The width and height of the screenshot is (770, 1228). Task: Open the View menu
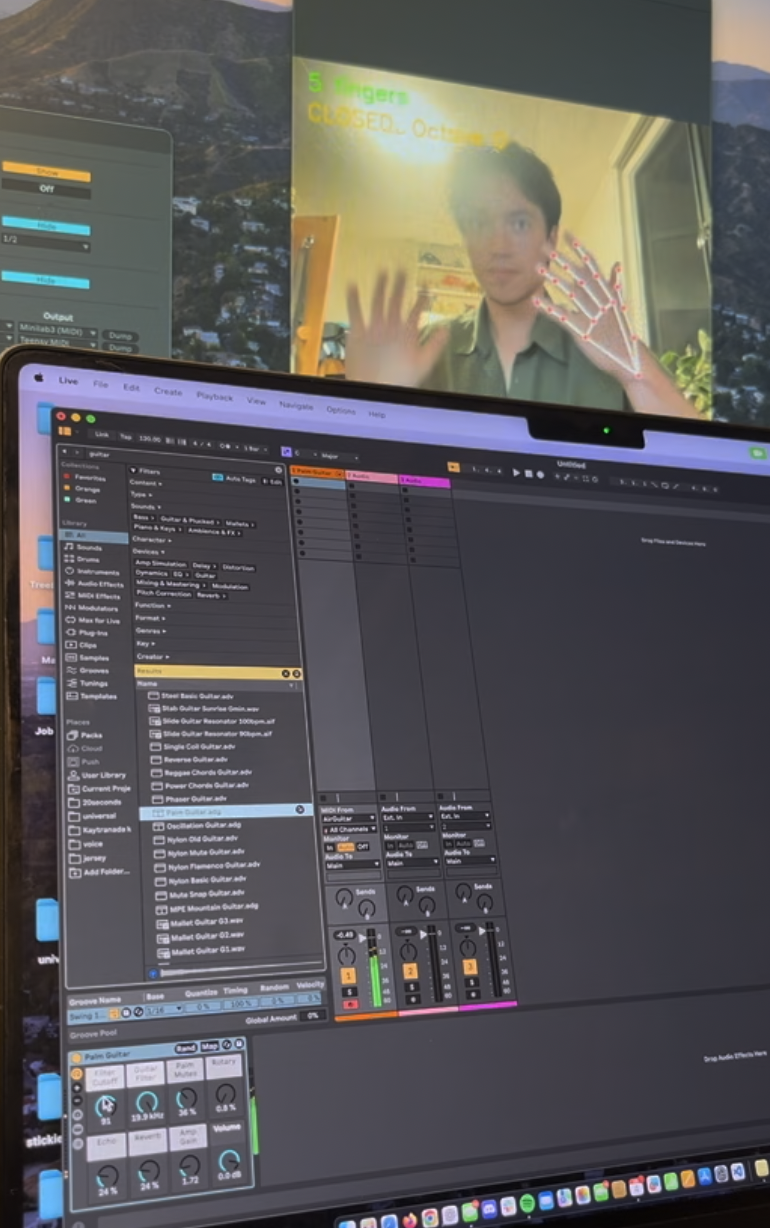click(256, 400)
